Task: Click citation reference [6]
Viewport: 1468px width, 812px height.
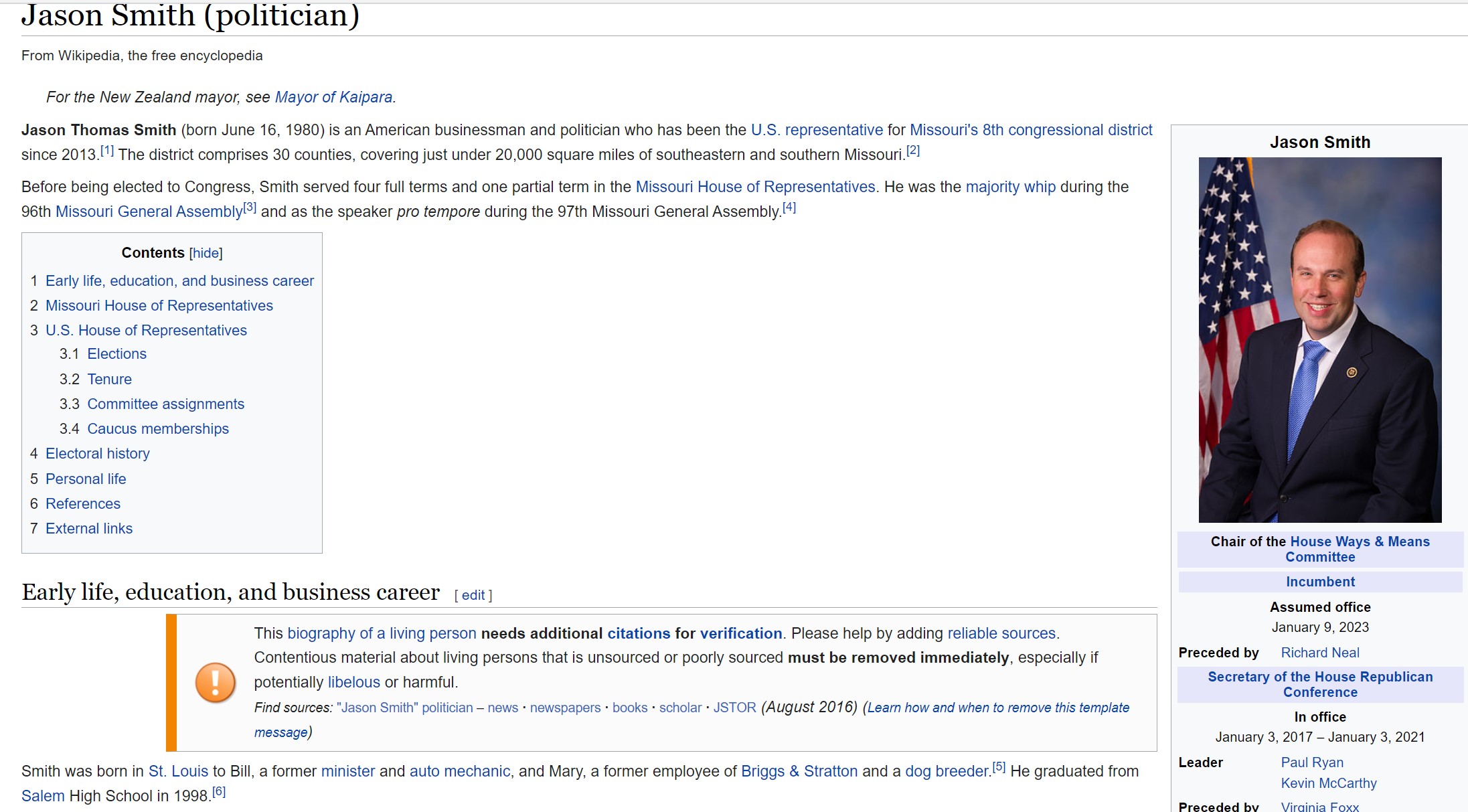Action: 219,791
